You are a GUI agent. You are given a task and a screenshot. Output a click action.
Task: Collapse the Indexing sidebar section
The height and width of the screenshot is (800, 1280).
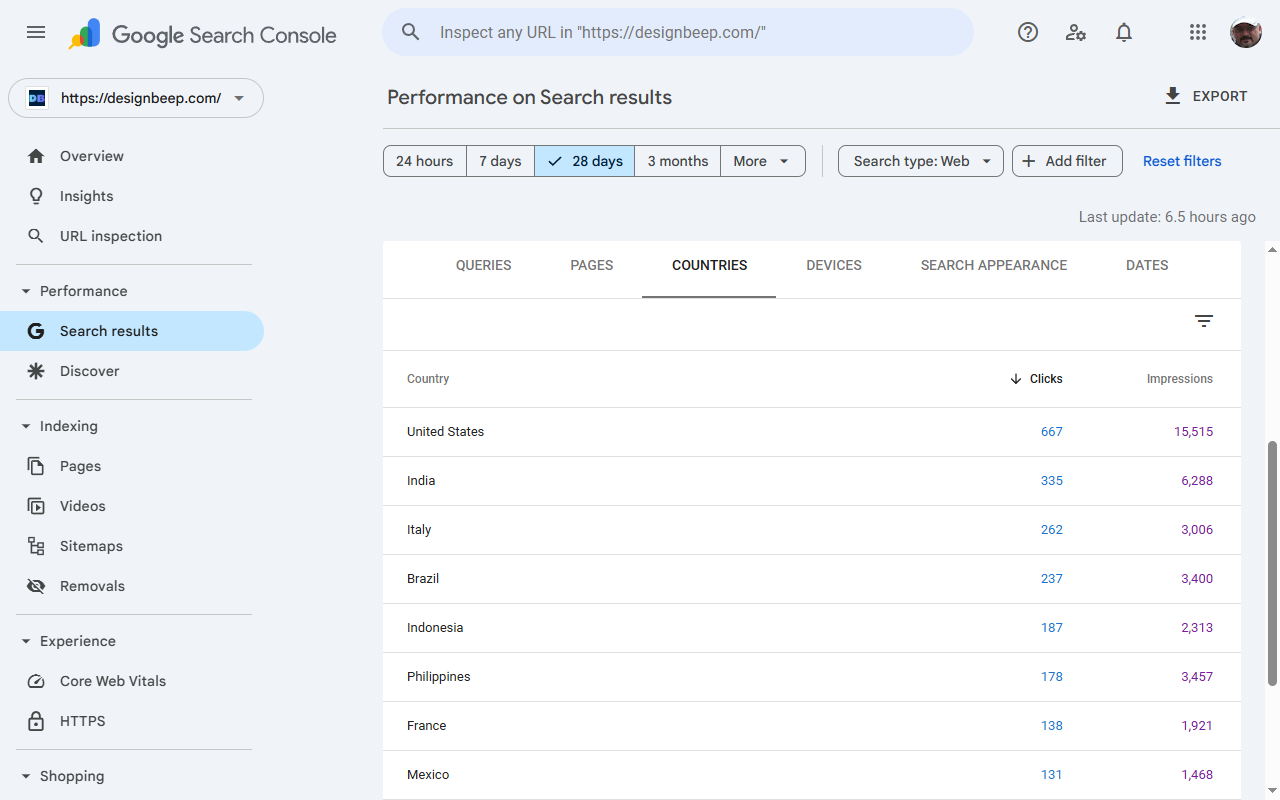click(x=26, y=426)
